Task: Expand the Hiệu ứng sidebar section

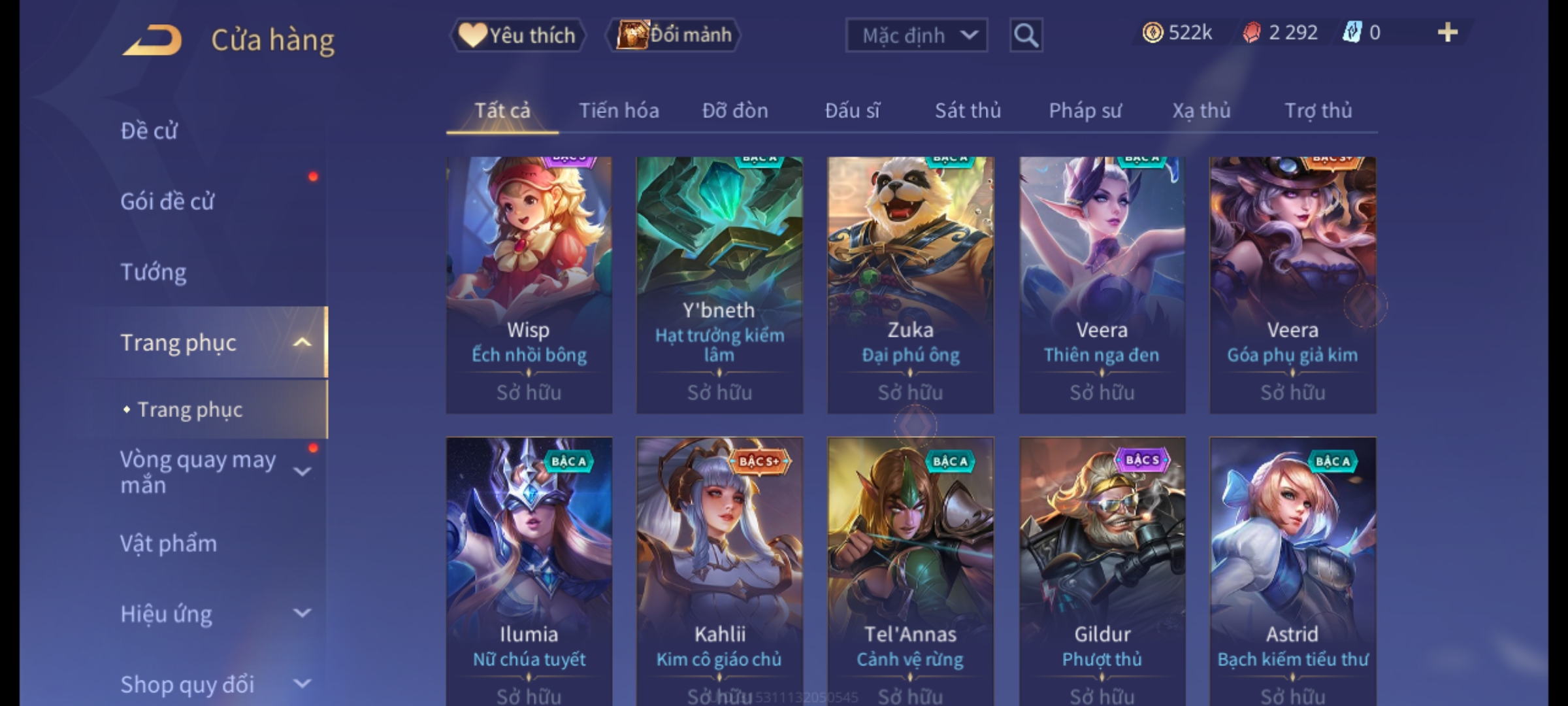Action: point(302,613)
